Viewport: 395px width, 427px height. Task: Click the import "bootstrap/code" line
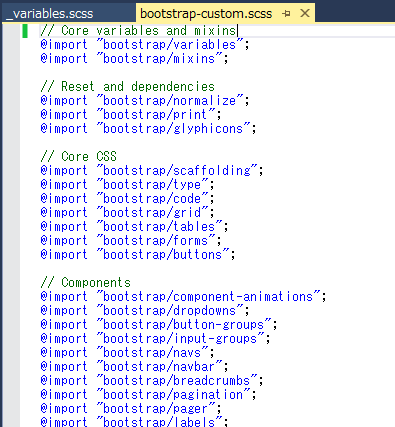(127, 199)
